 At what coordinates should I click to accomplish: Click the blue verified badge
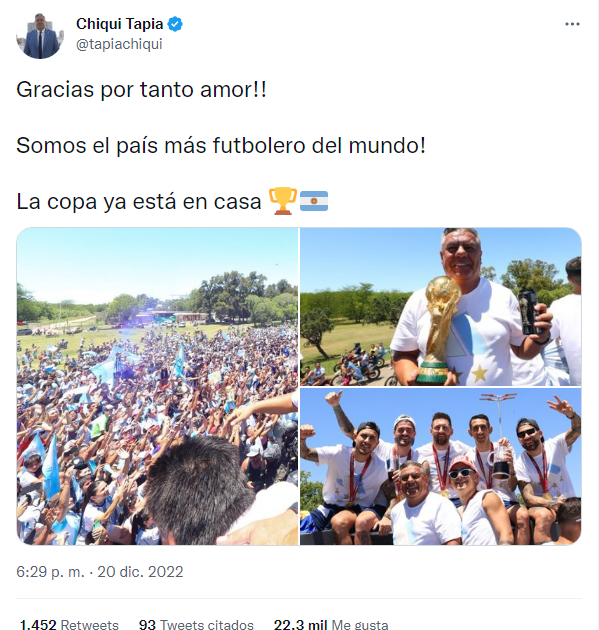pos(175,24)
